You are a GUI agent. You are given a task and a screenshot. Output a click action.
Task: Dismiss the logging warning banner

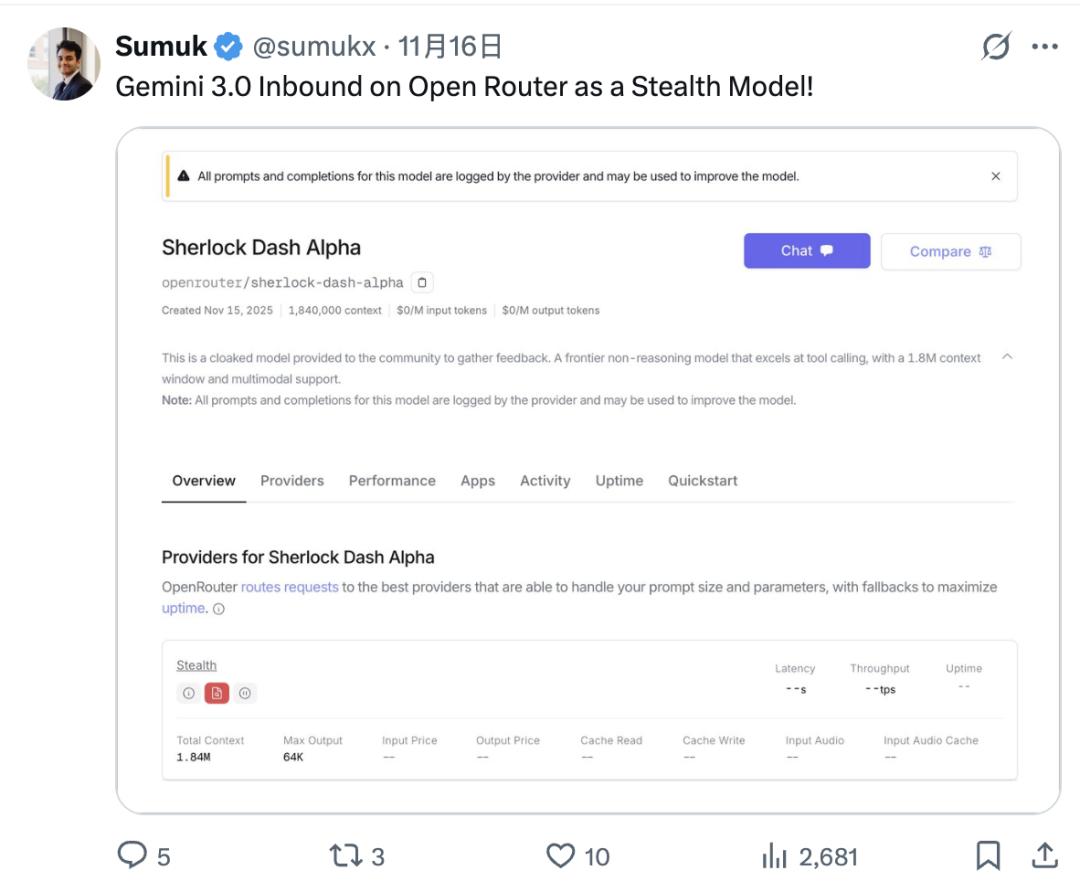tap(995, 176)
